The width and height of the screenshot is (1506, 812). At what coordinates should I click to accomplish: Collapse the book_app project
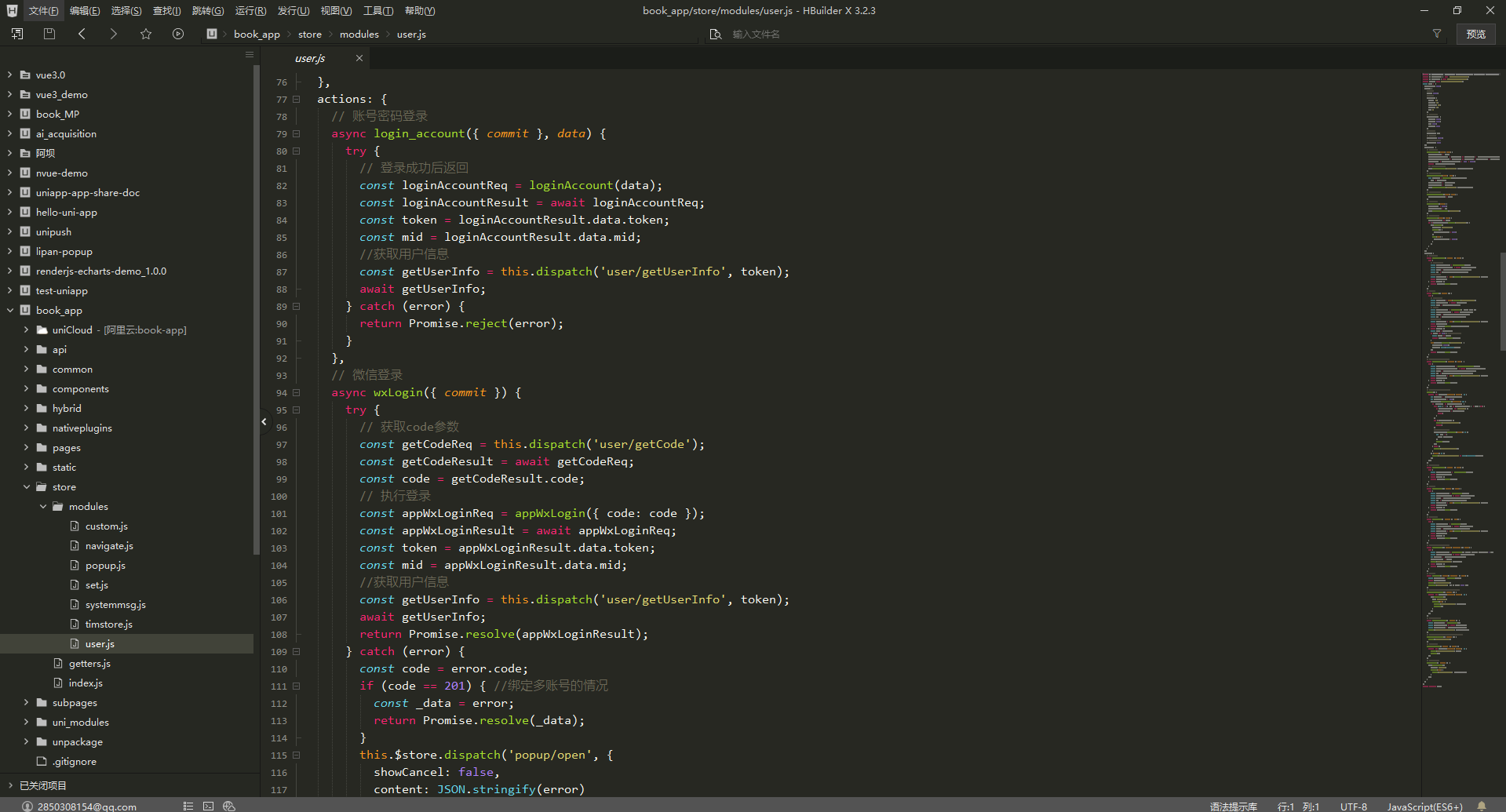point(9,311)
